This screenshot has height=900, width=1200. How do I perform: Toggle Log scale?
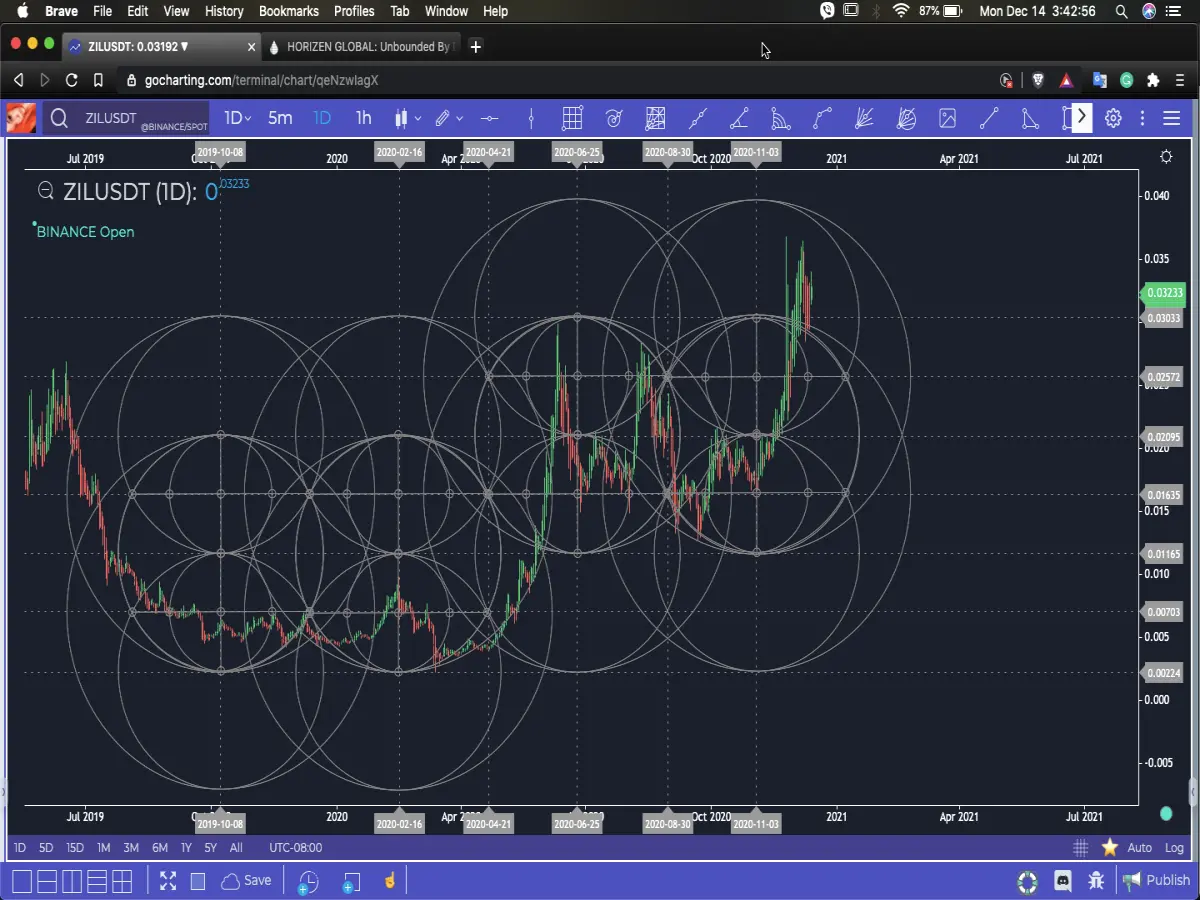click(1174, 847)
